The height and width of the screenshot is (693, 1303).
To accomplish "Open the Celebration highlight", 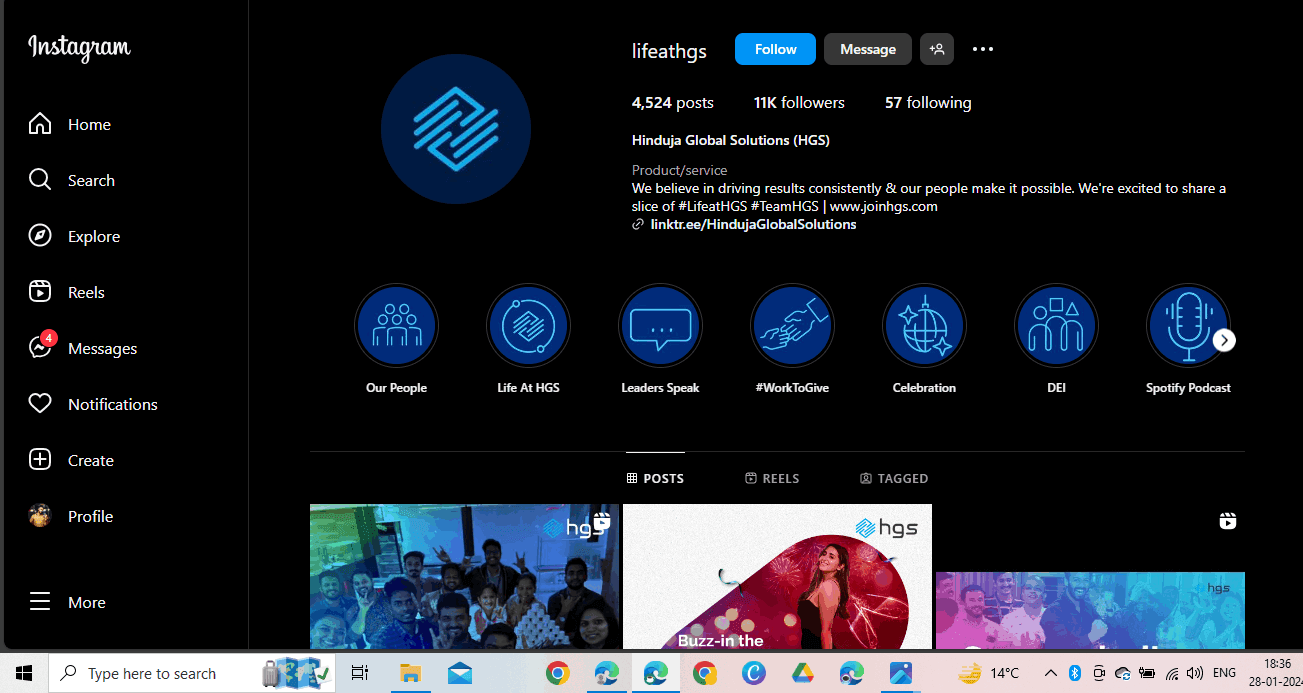I will (x=924, y=327).
